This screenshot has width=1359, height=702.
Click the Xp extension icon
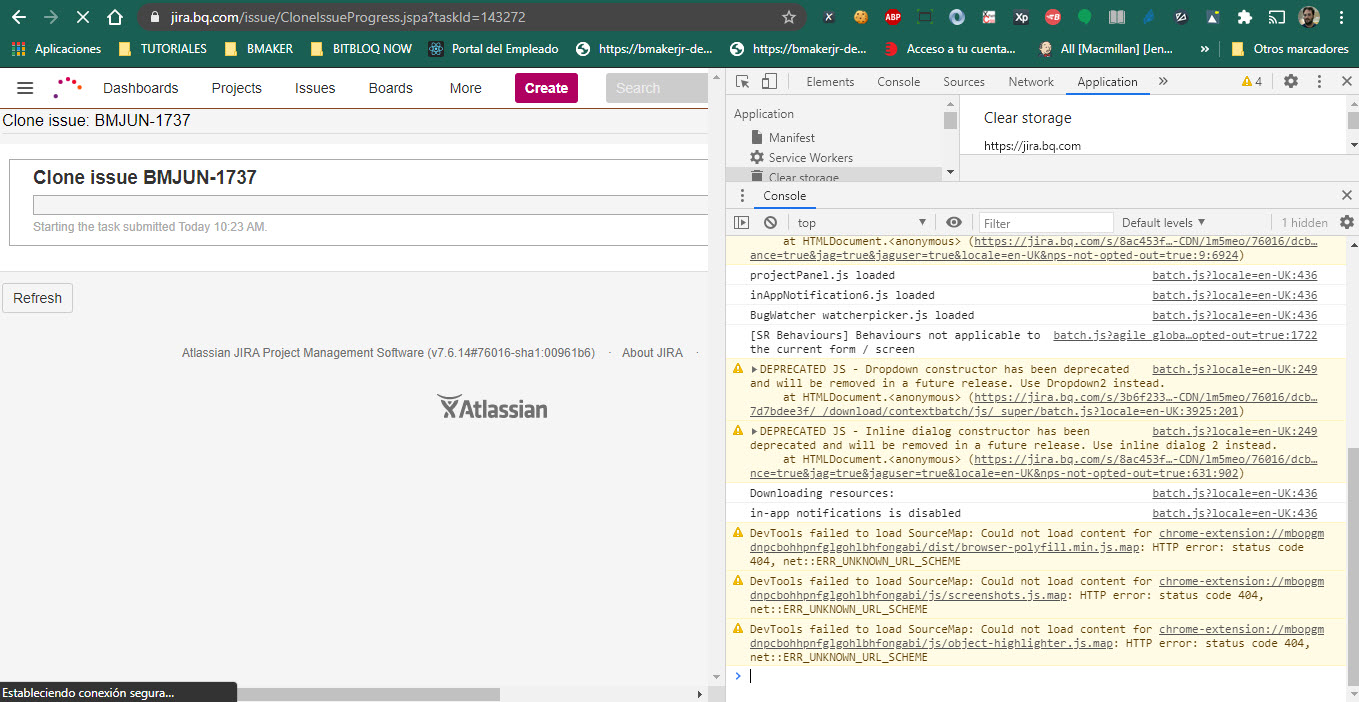1021,17
